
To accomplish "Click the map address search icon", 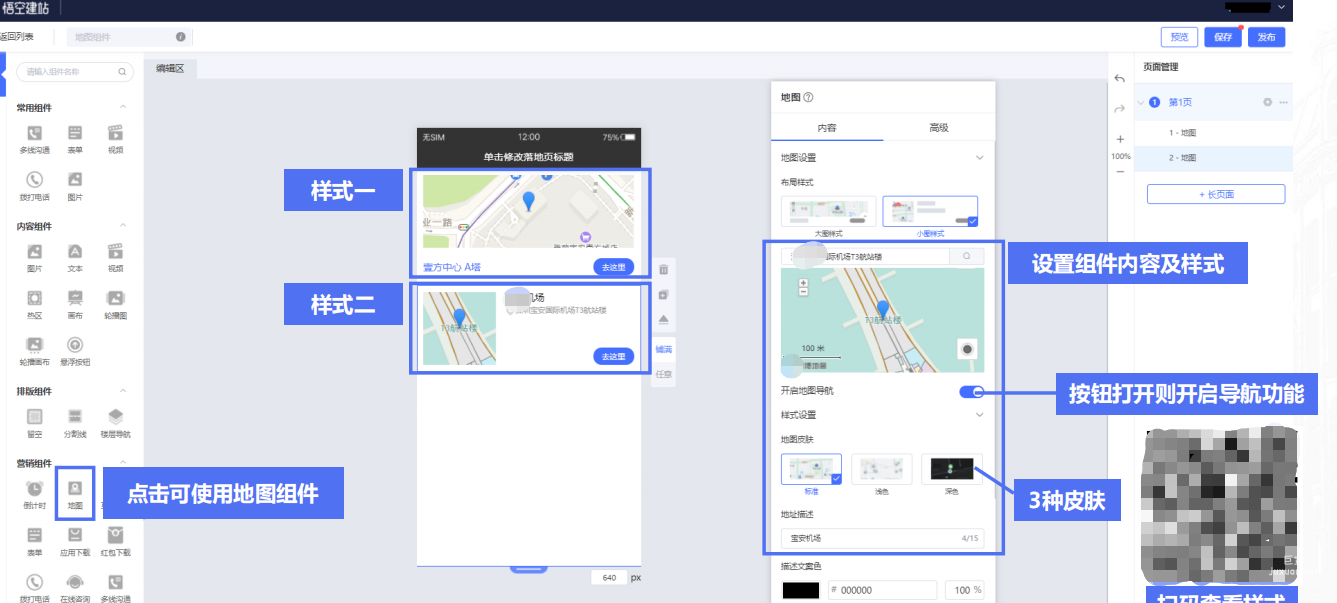I will (x=966, y=256).
